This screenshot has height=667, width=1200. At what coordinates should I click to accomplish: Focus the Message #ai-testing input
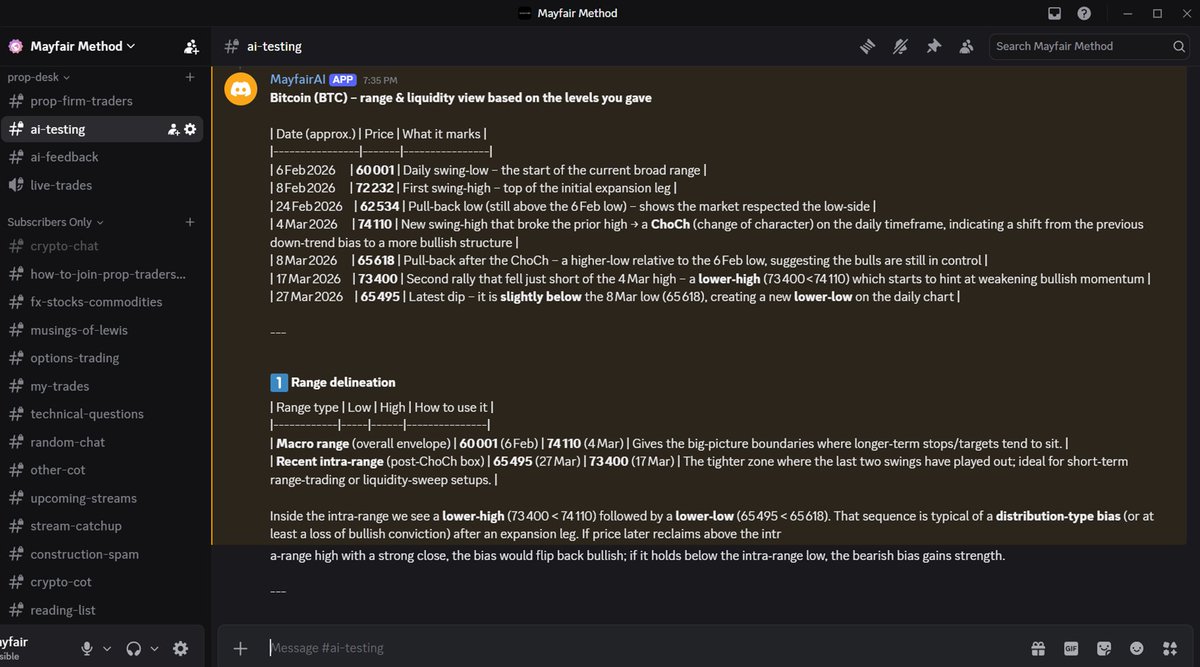[x=640, y=648]
